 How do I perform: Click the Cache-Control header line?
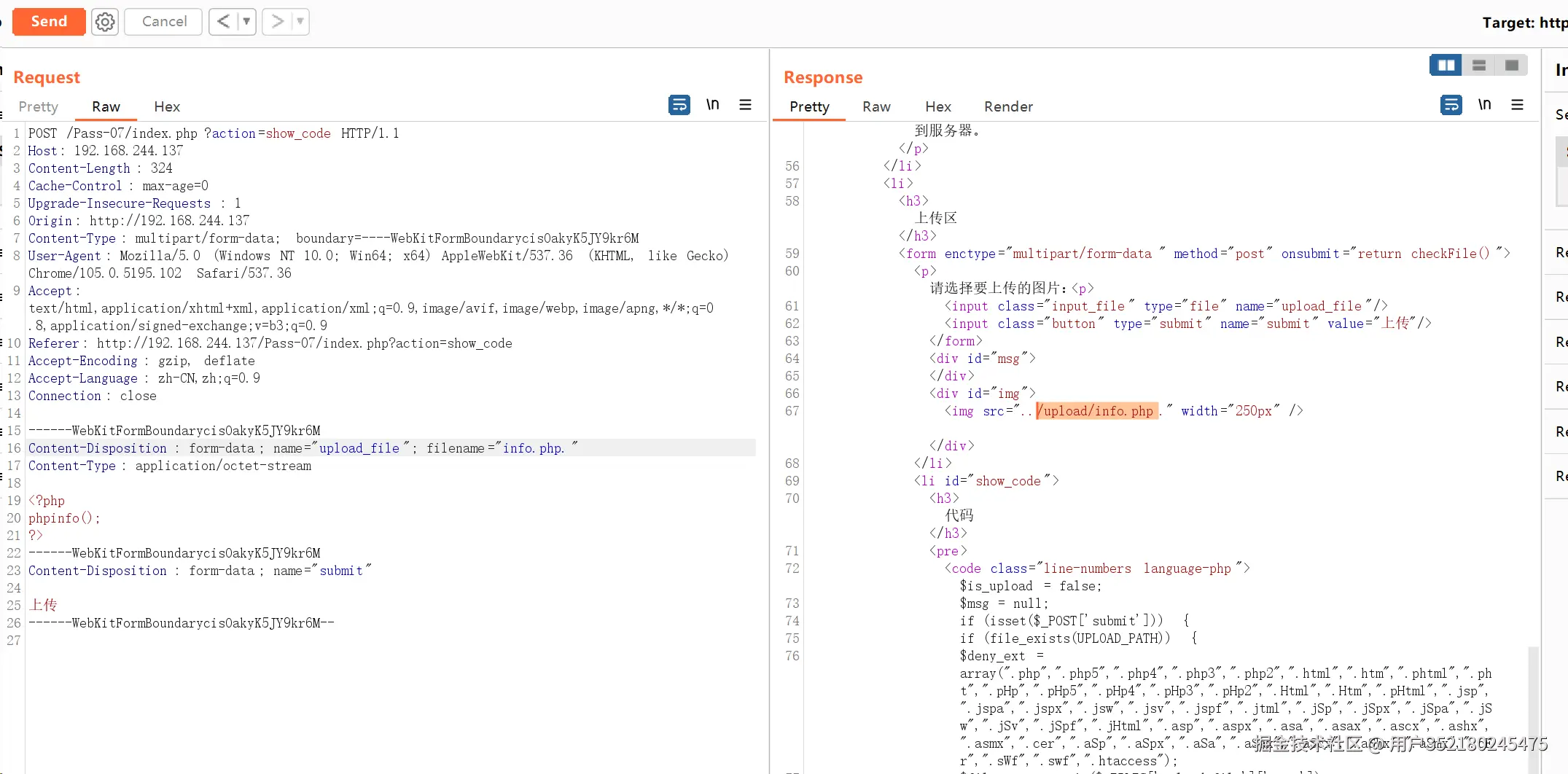pos(118,186)
